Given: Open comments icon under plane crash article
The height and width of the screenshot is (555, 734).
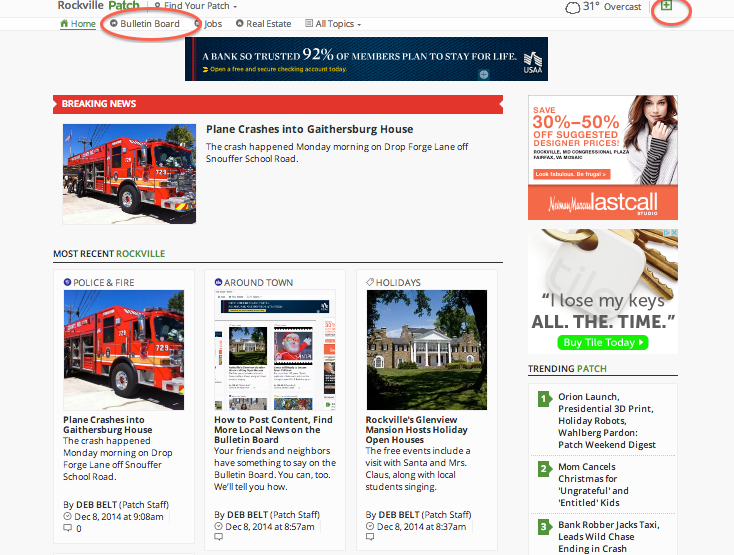Looking at the screenshot, I should (67, 528).
